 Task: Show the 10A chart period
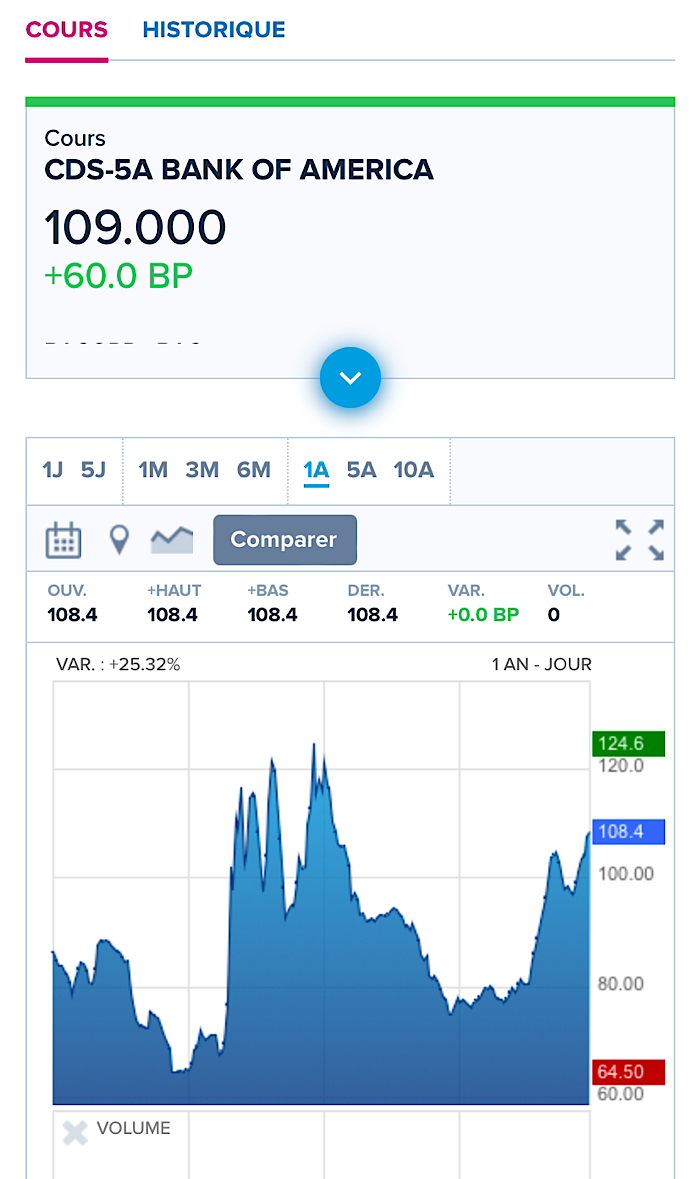(413, 470)
